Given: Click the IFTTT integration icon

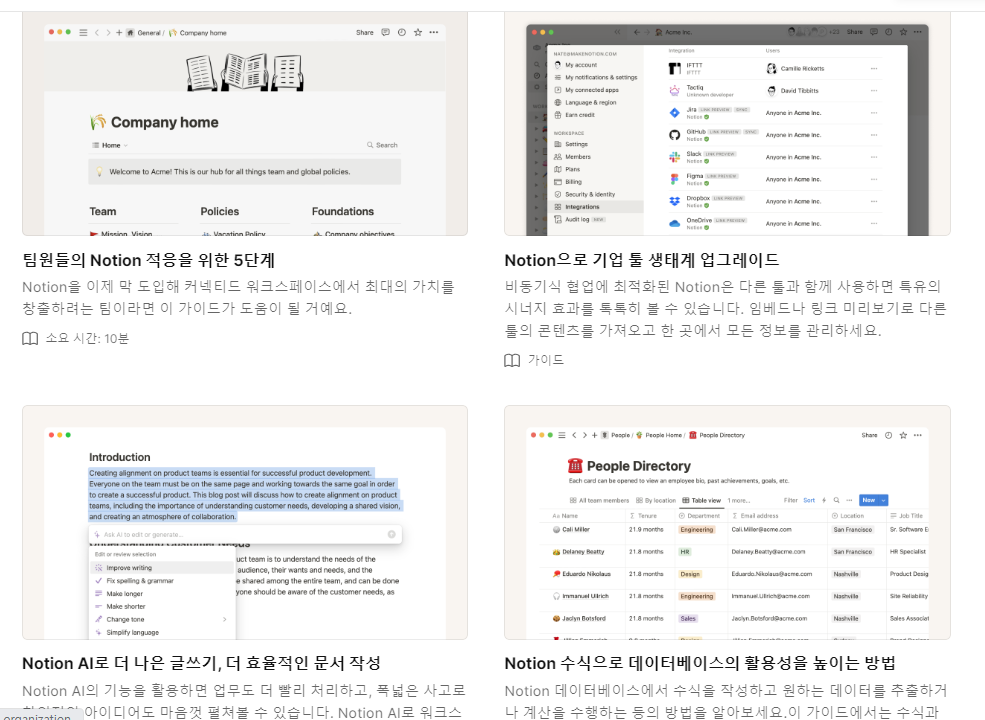Looking at the screenshot, I should tap(674, 67).
